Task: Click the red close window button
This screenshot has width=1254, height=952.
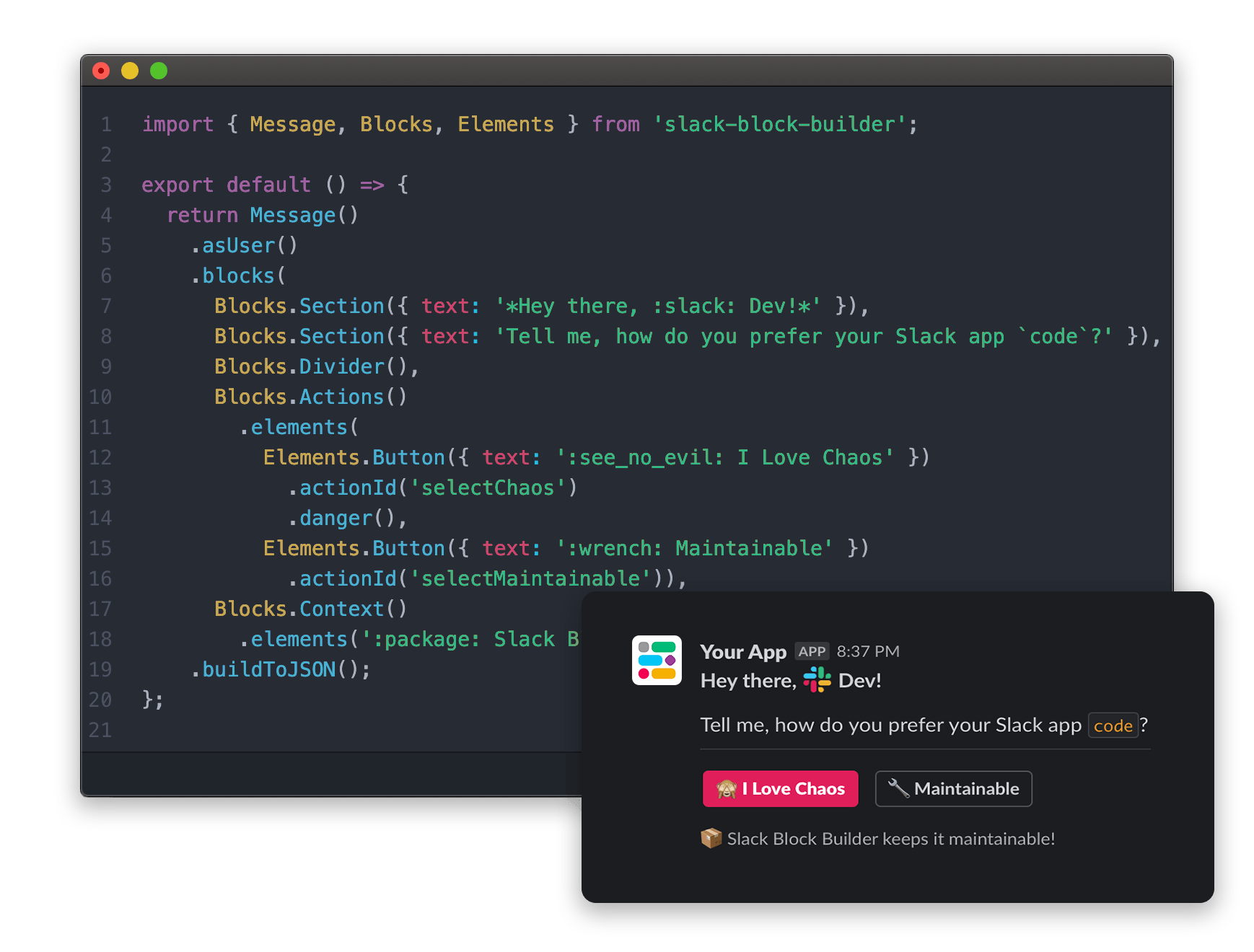Action: [101, 71]
